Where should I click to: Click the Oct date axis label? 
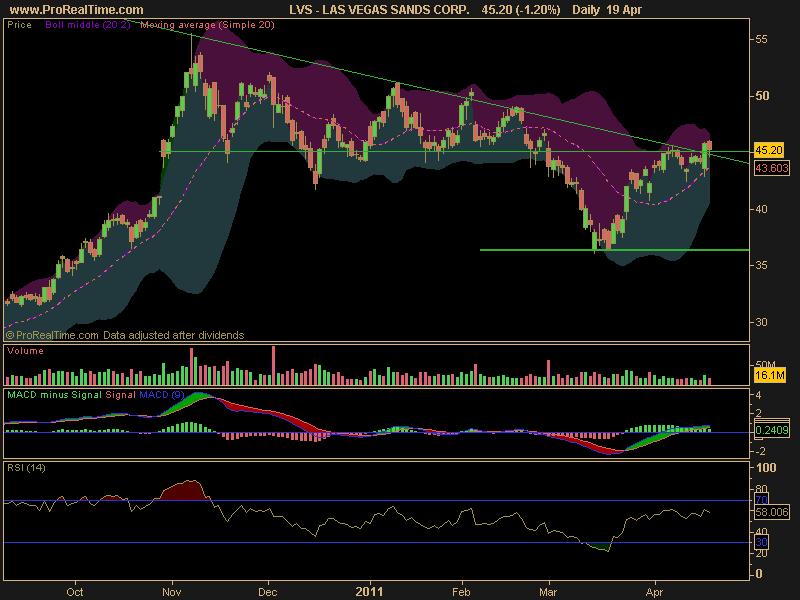pyautogui.click(x=75, y=592)
